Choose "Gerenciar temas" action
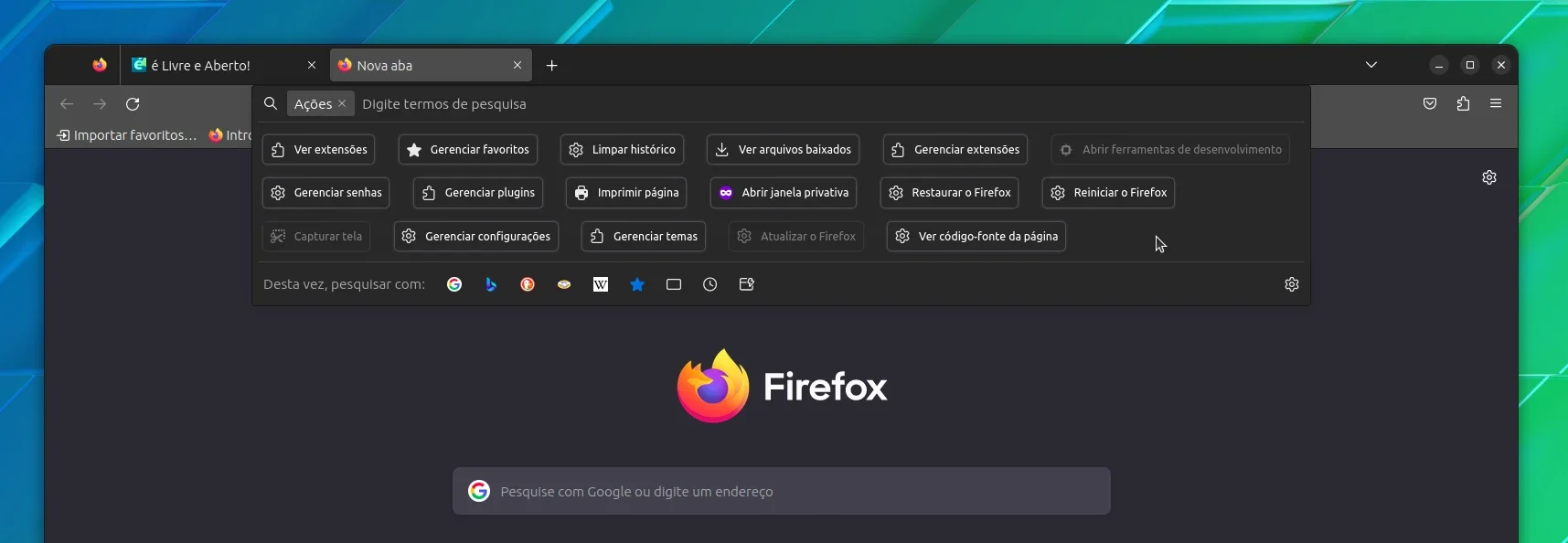1568x543 pixels. click(x=643, y=237)
